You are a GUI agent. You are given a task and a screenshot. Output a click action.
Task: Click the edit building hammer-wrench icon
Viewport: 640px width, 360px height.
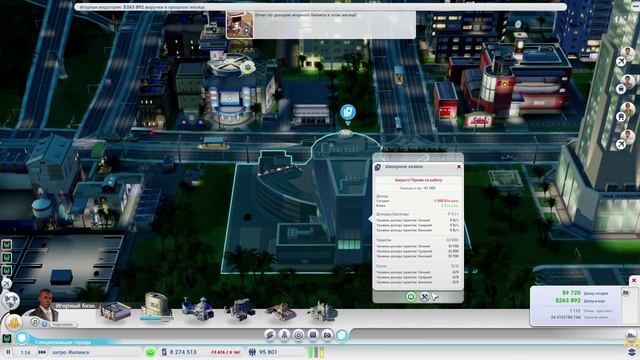(x=424, y=297)
